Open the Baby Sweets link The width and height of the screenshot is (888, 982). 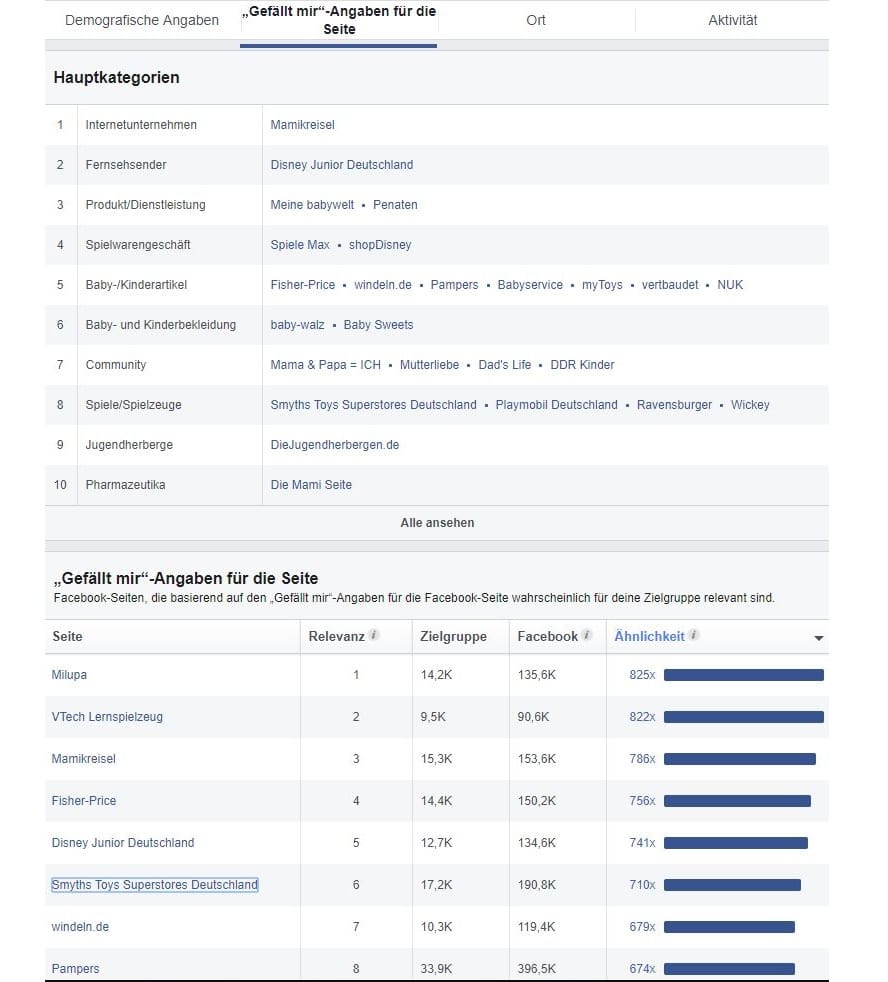tap(378, 325)
